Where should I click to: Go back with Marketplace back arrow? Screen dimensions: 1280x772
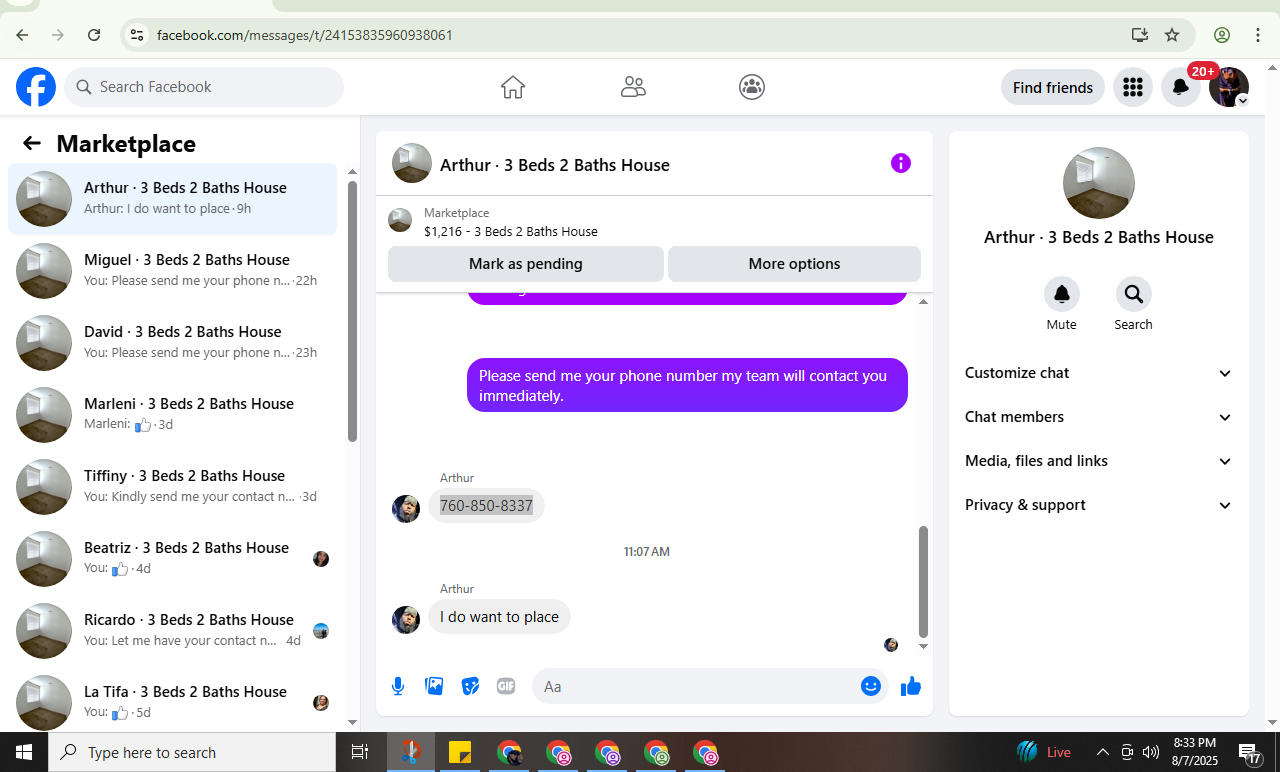click(x=32, y=143)
